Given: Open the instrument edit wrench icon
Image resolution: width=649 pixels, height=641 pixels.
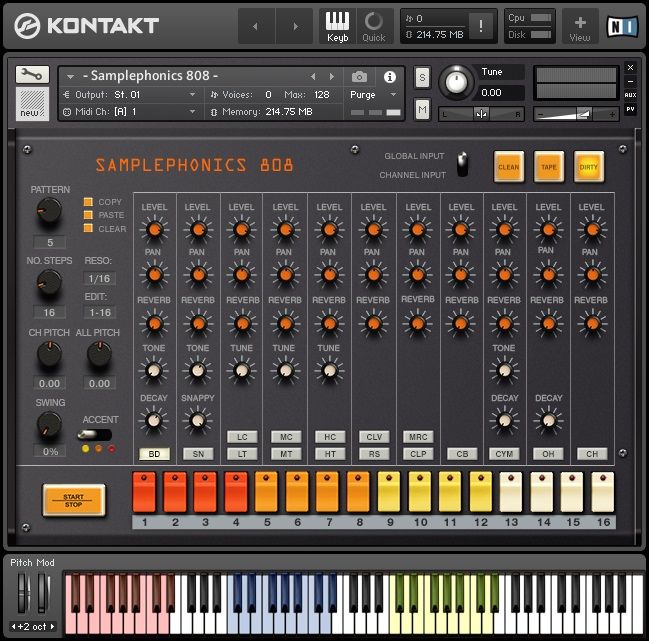Looking at the screenshot, I should pyautogui.click(x=31, y=74).
